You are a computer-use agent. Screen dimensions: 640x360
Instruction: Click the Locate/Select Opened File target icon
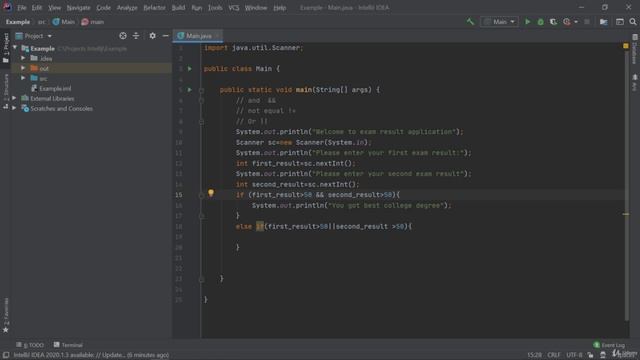point(123,36)
